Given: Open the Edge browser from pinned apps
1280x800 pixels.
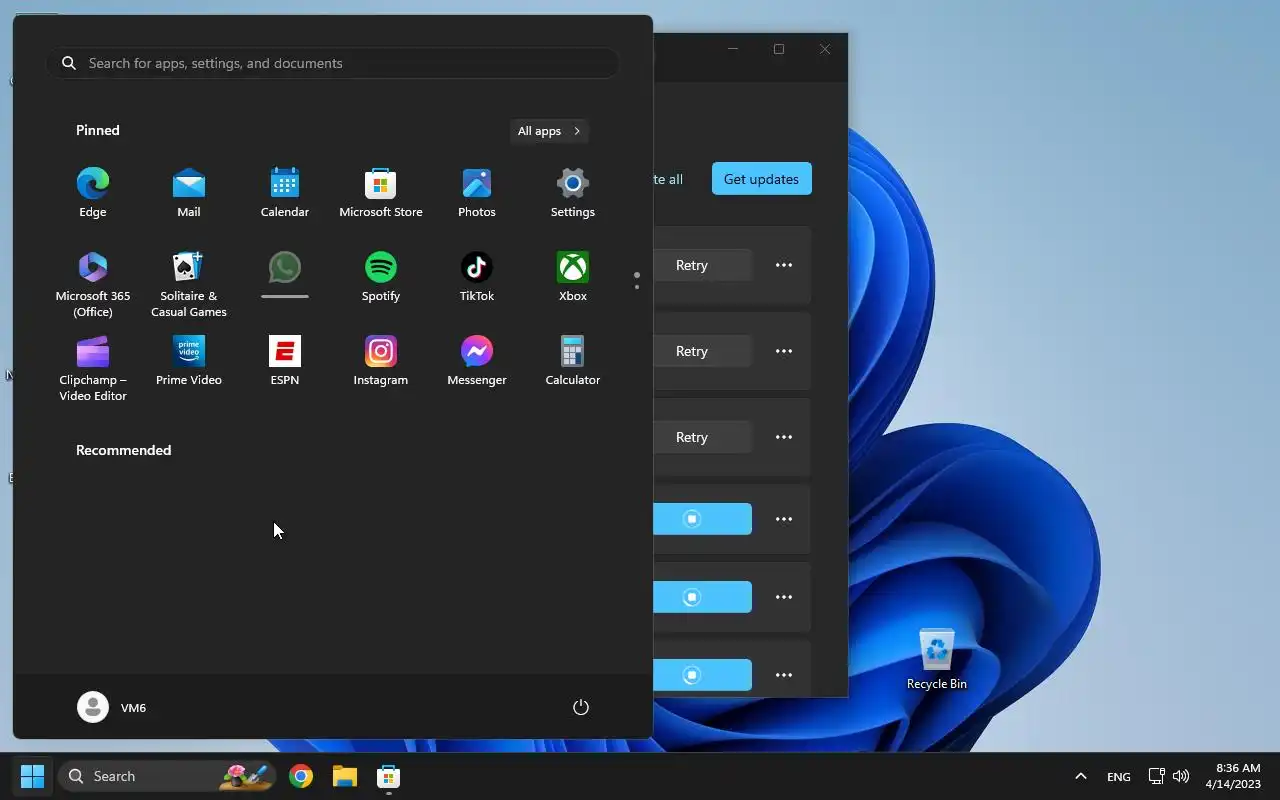Looking at the screenshot, I should (93, 193).
